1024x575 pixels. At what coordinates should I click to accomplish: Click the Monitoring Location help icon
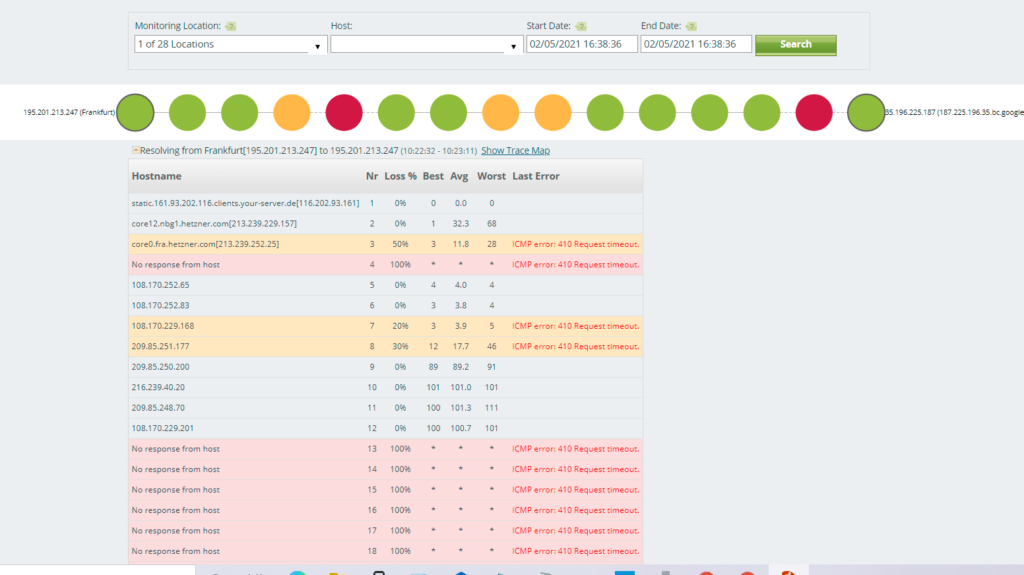(231, 26)
